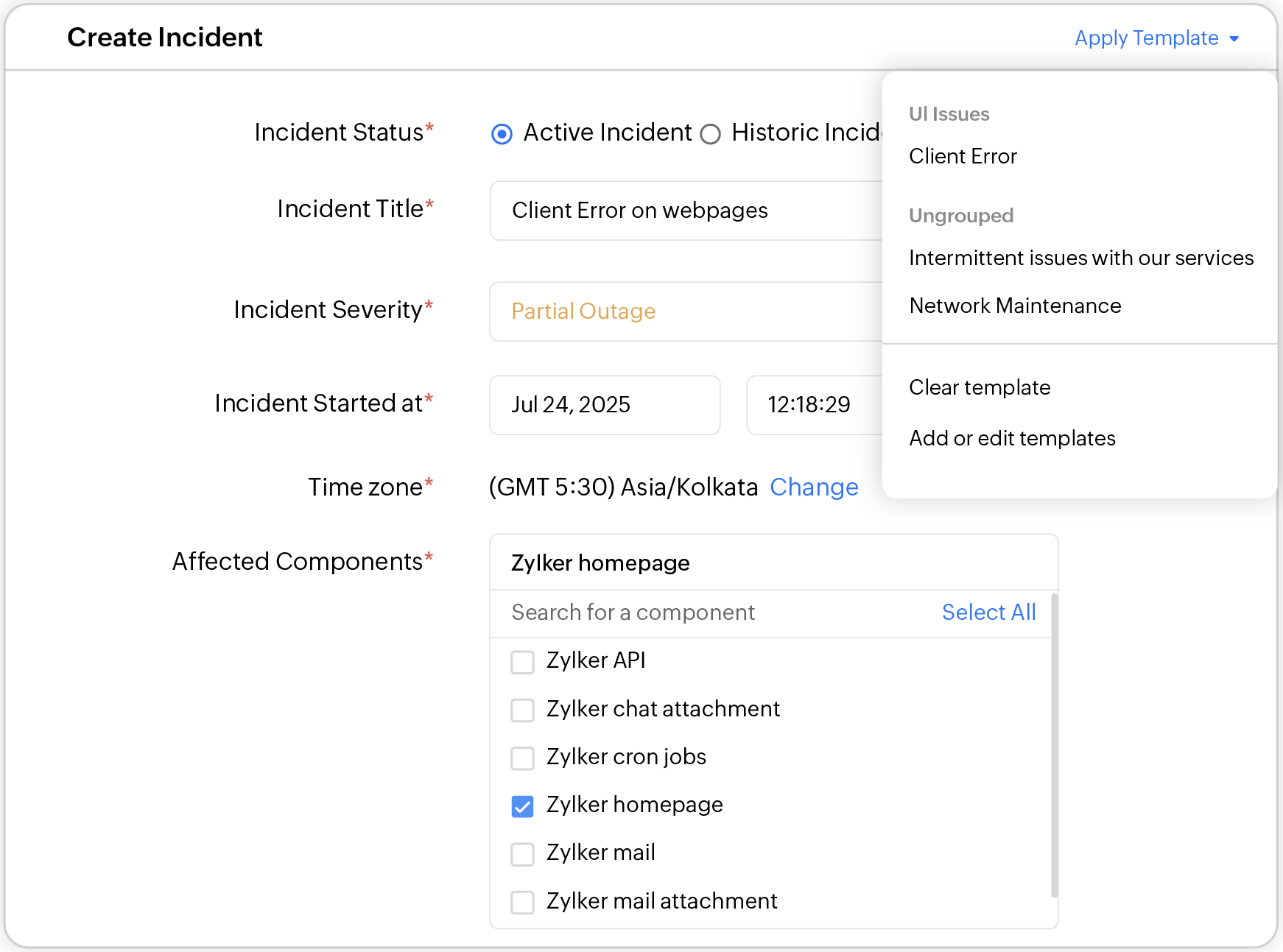
Task: Pick the Network Maintenance template
Action: pyautogui.click(x=1014, y=306)
